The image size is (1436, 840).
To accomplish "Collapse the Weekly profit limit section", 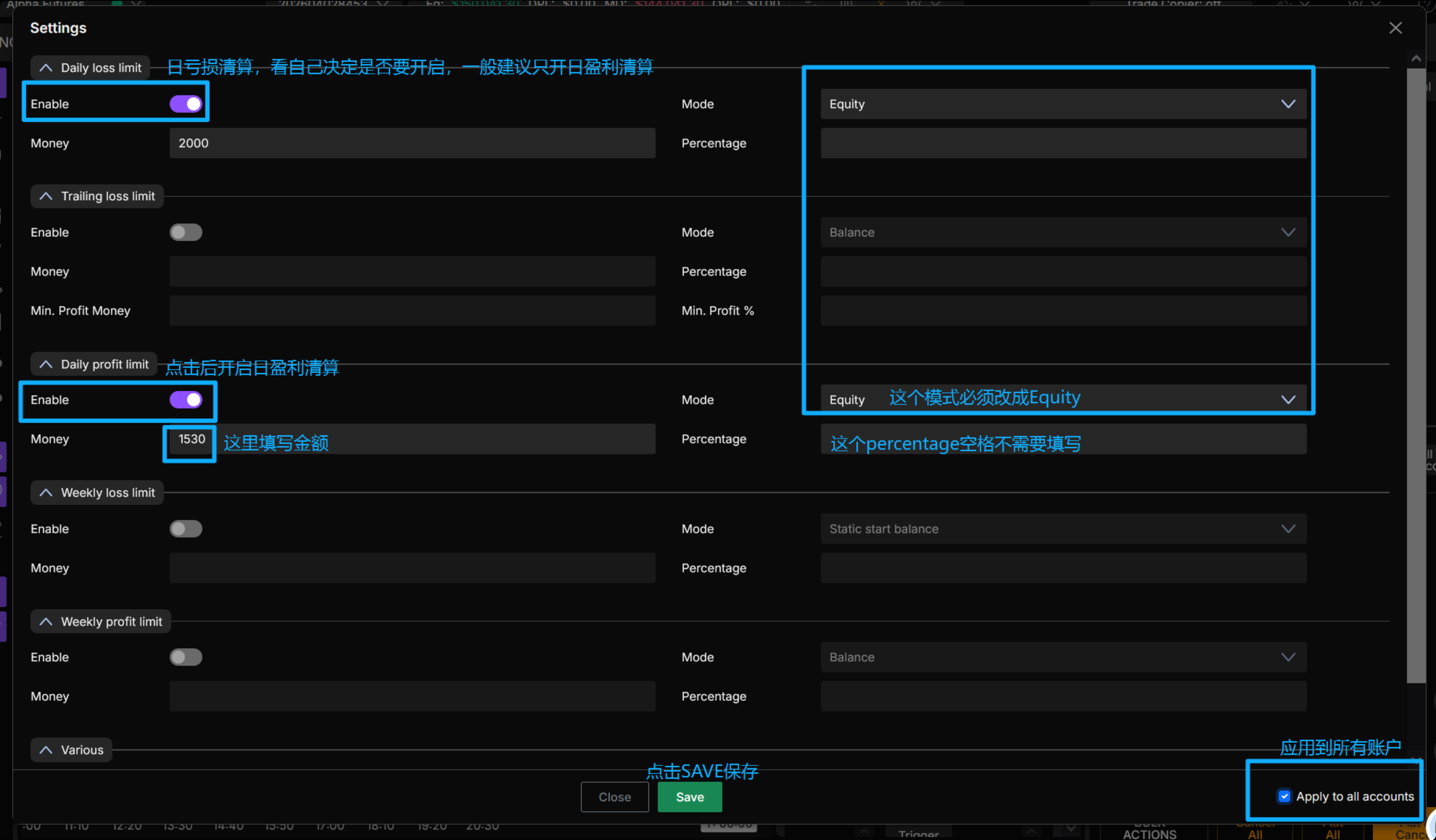I will point(46,622).
